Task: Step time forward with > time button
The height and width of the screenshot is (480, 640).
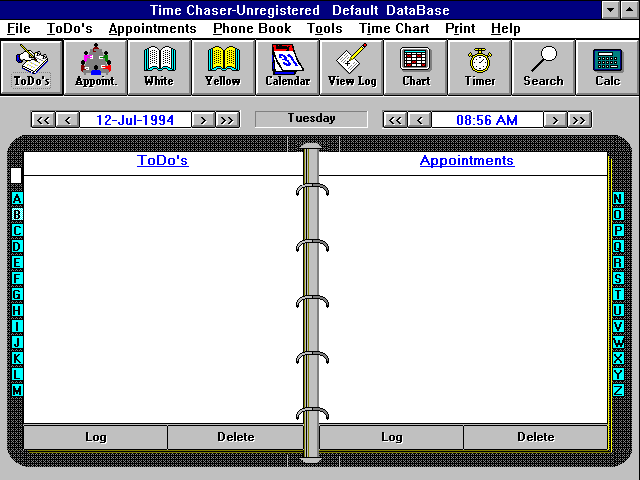Action: 555,120
